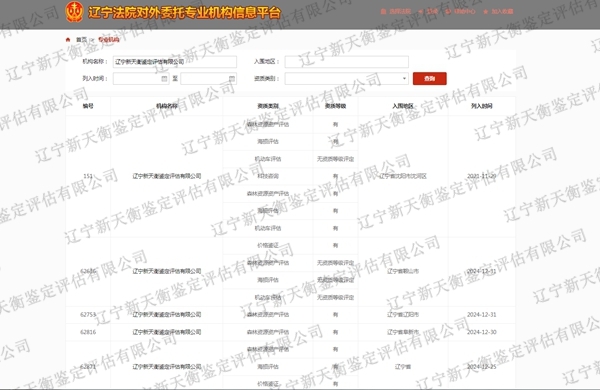
Task: Click the 2021-11-29 date cell
Action: 481,176
